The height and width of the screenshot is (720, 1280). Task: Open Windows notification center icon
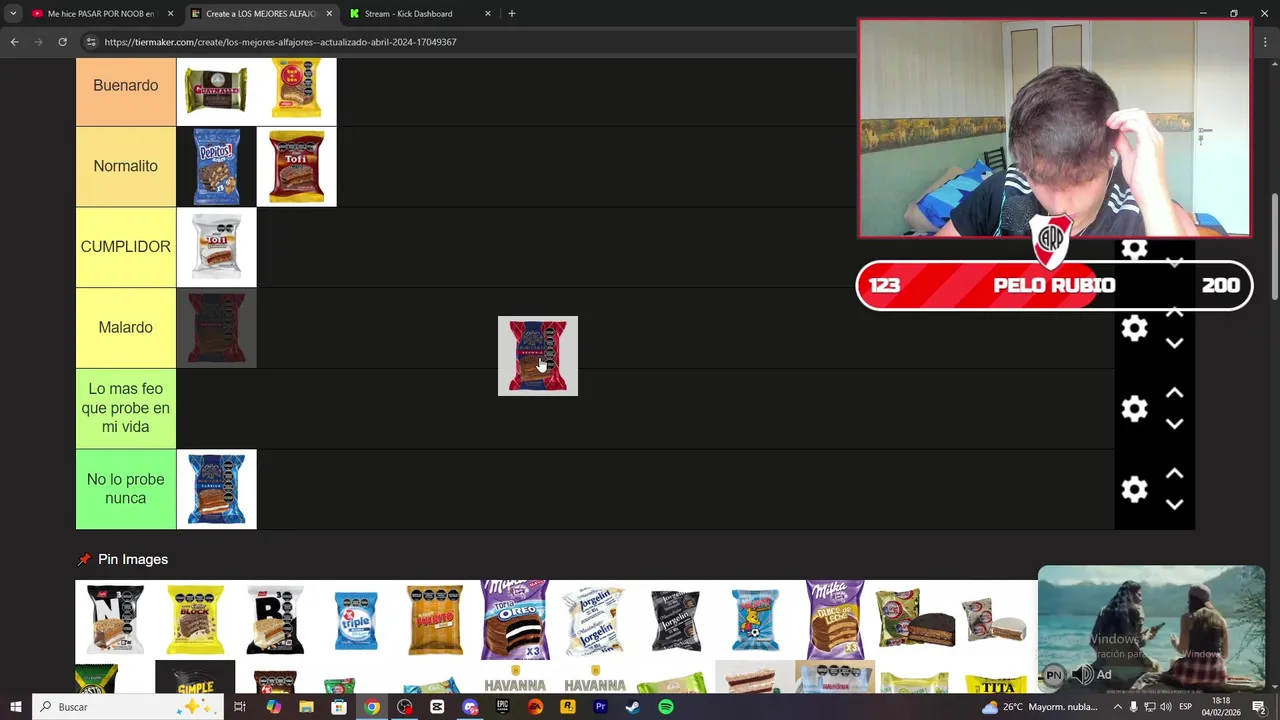(x=1259, y=707)
